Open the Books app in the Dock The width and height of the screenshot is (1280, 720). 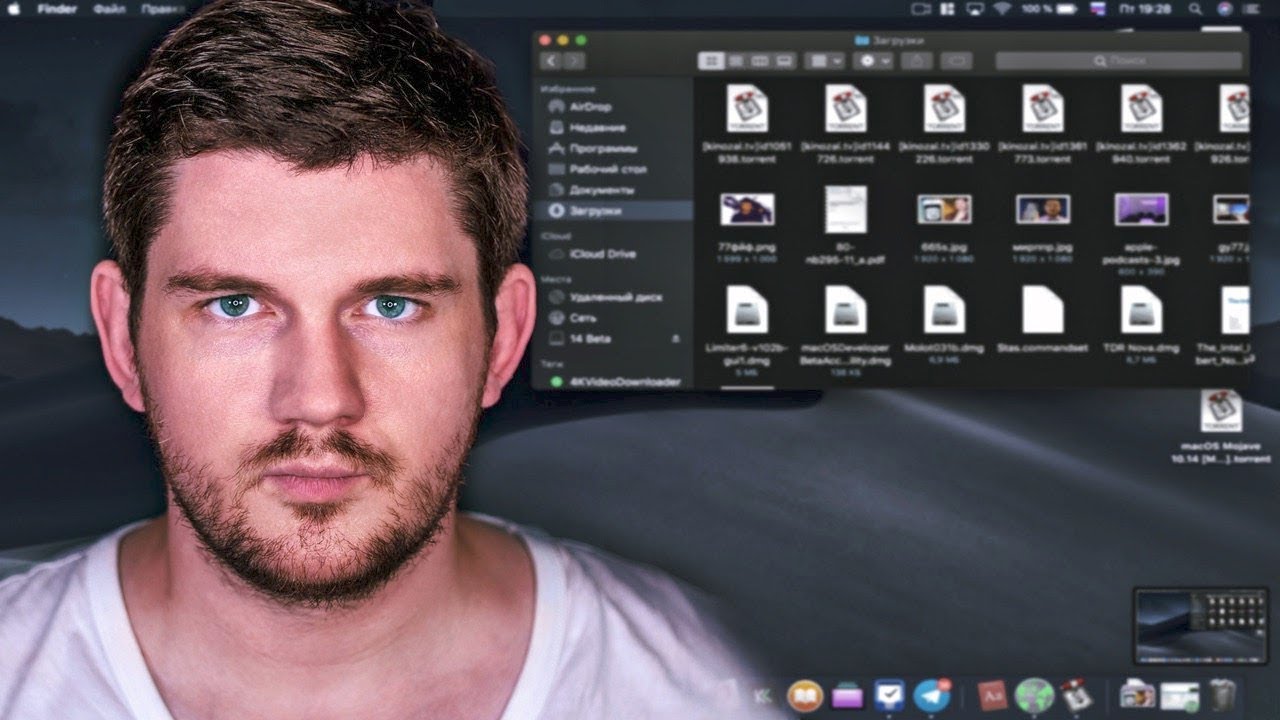pyautogui.click(x=804, y=694)
